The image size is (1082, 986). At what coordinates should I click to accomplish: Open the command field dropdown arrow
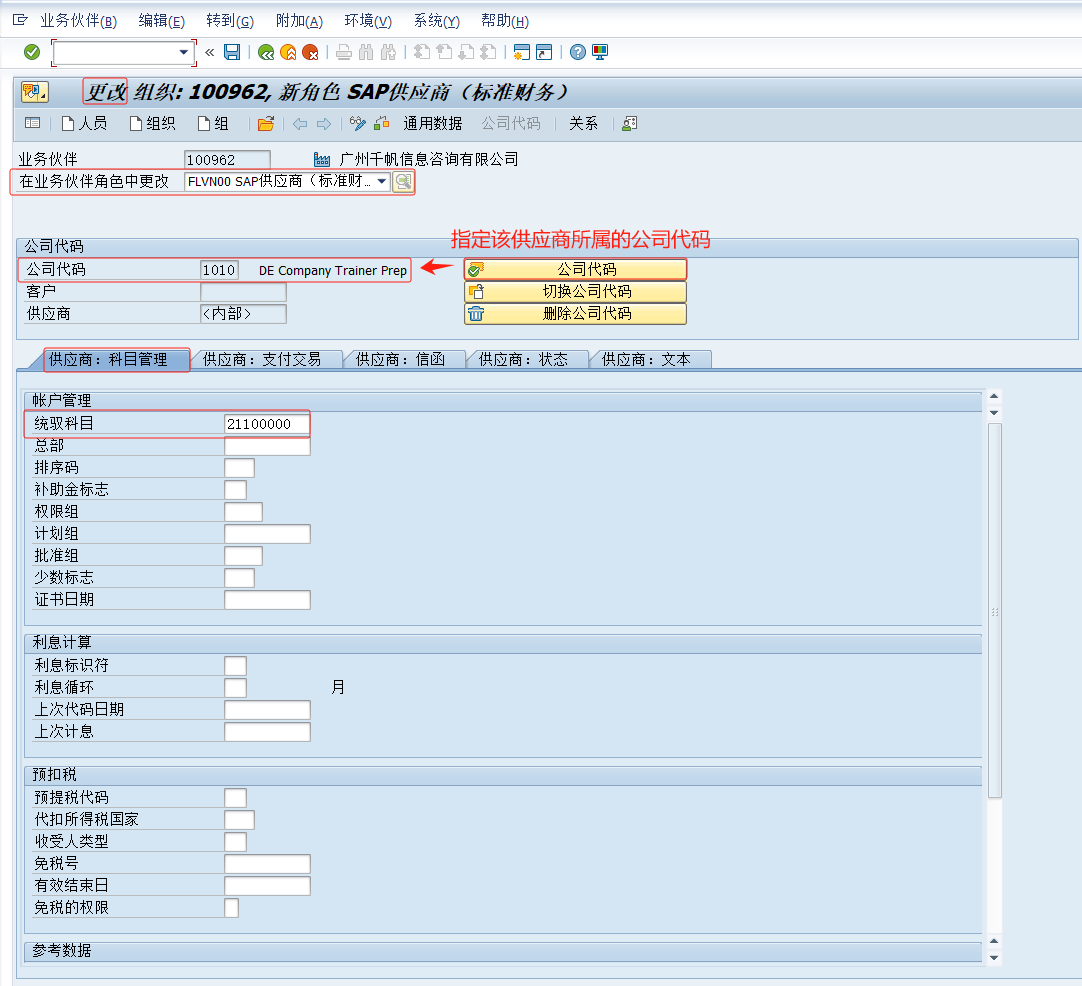[184, 52]
